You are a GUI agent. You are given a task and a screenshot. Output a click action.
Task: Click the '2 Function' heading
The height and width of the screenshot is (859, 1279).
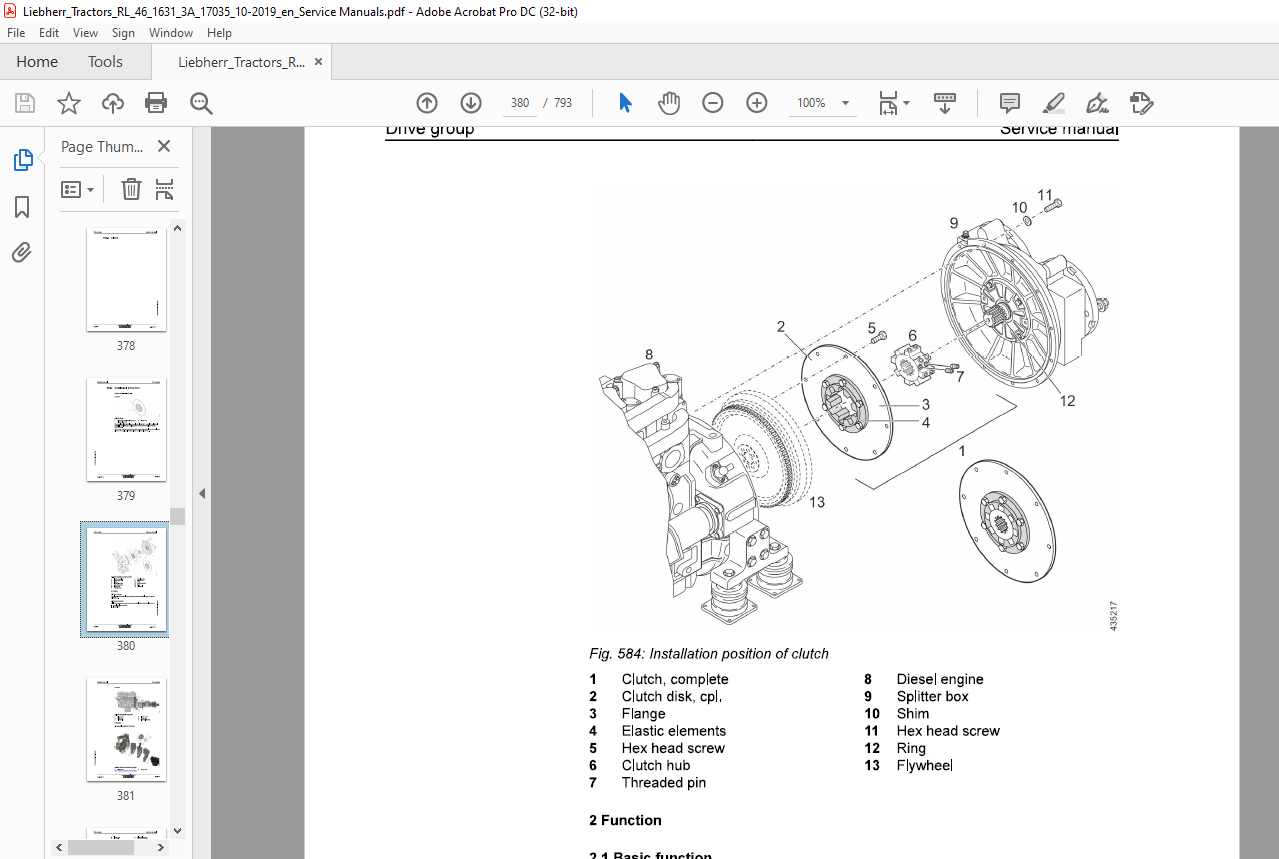point(625,820)
